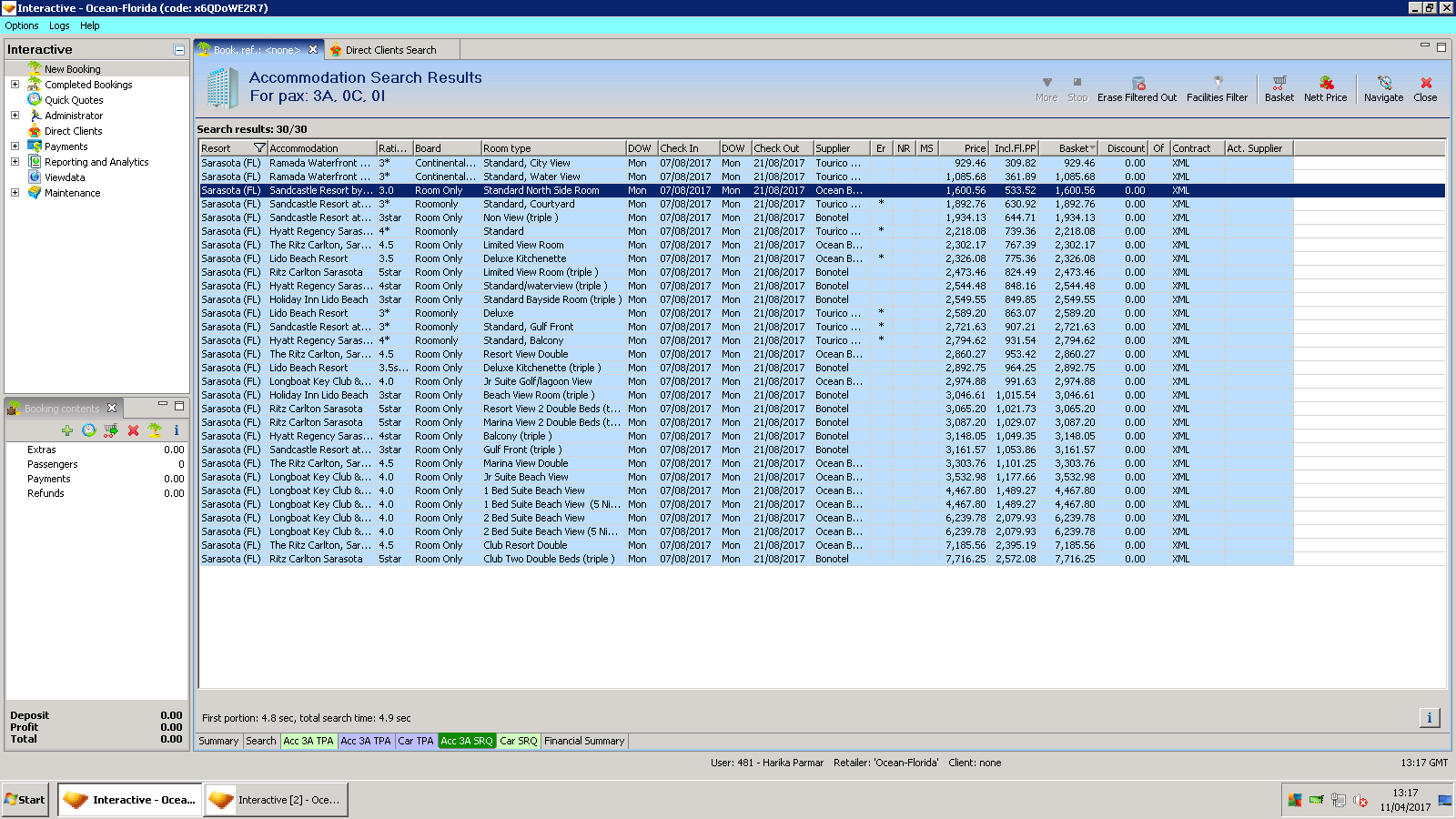Select Quick Quotes in navigation tree
1456x819 pixels.
coord(74,100)
